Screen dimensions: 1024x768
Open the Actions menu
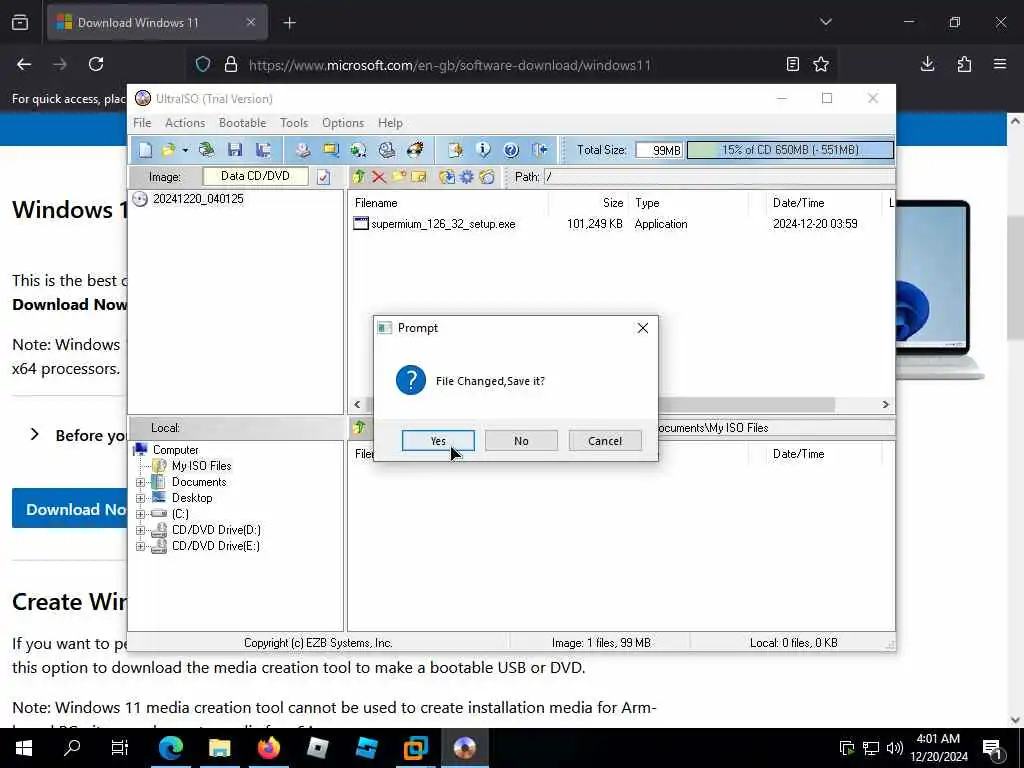[x=185, y=123]
